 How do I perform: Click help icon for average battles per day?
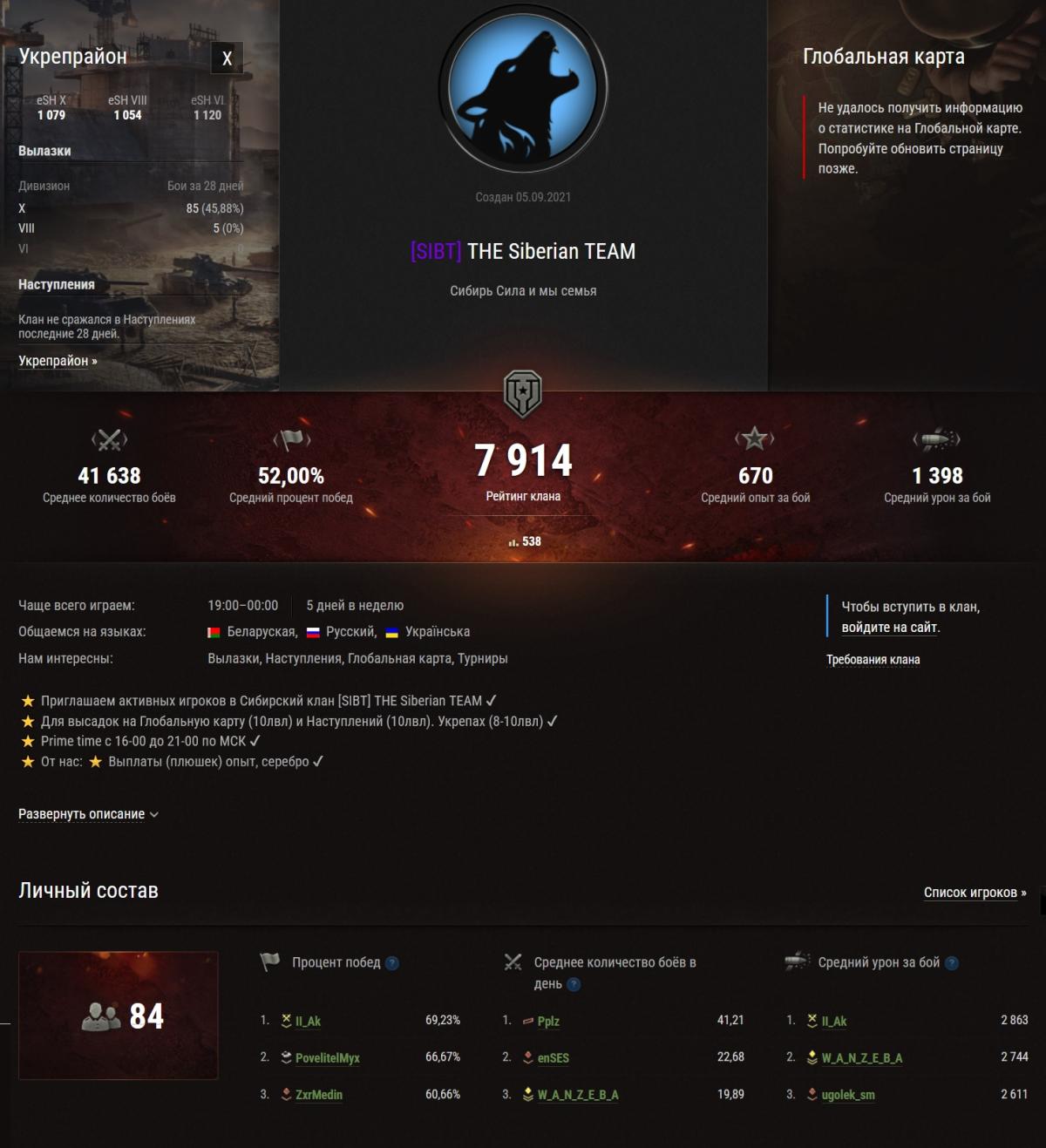point(574,984)
